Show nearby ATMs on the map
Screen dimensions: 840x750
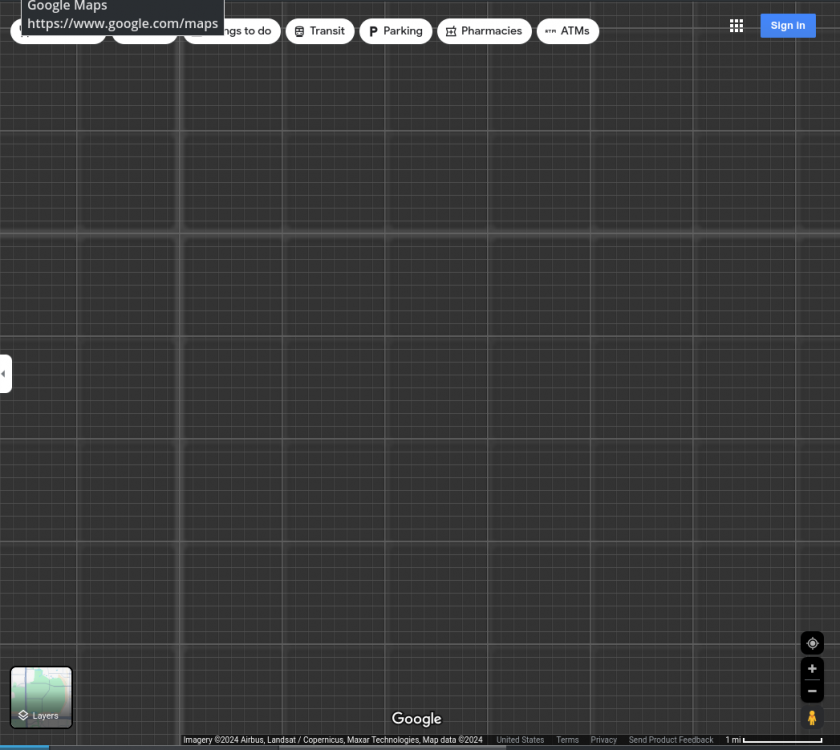(x=567, y=31)
